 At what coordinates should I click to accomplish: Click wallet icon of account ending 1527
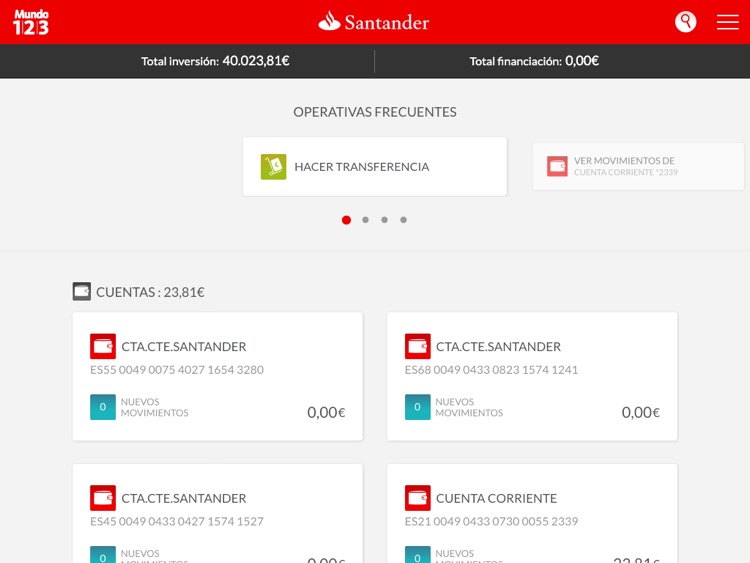click(x=103, y=498)
